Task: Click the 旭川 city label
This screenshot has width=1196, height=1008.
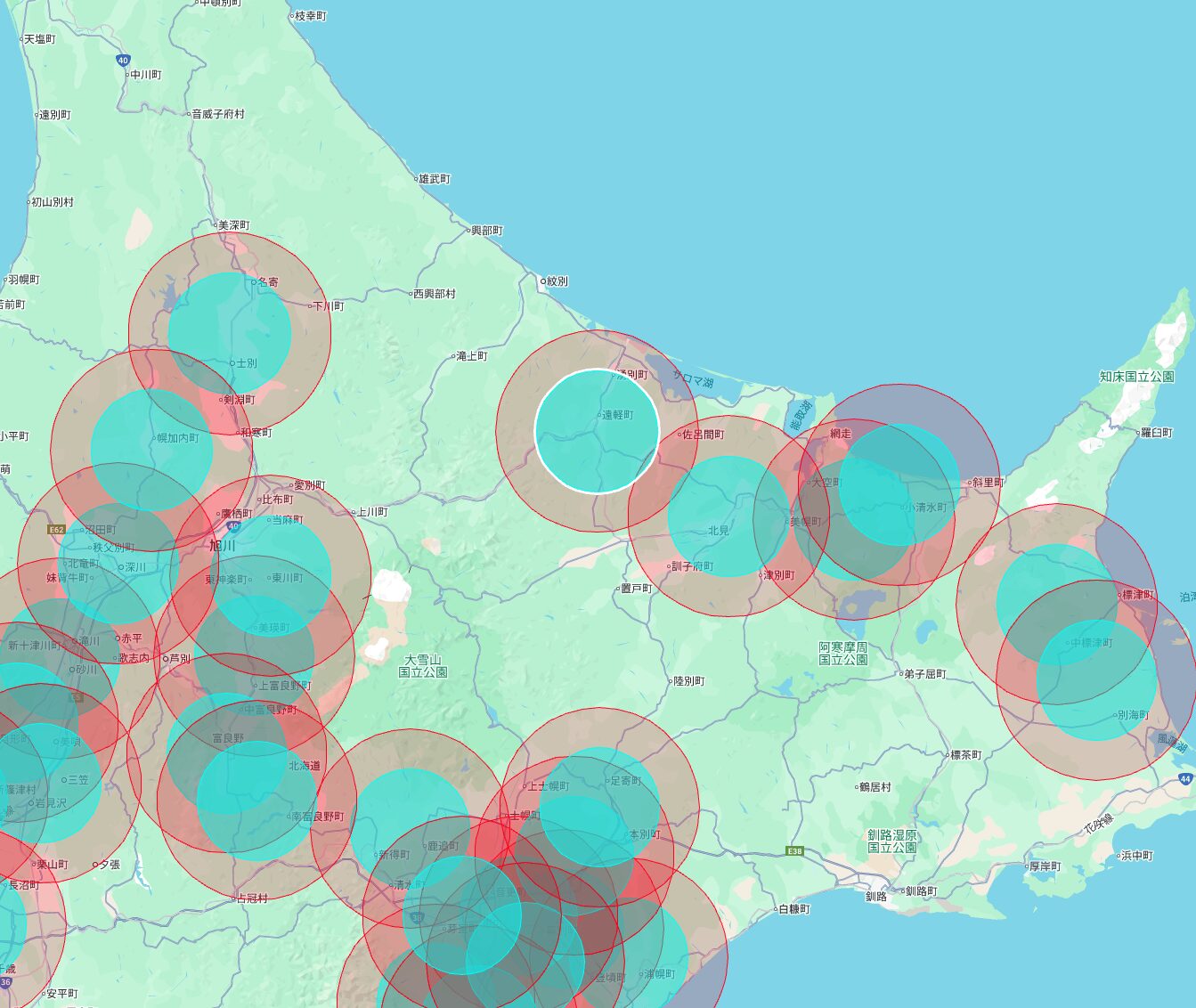Action: click(x=222, y=546)
